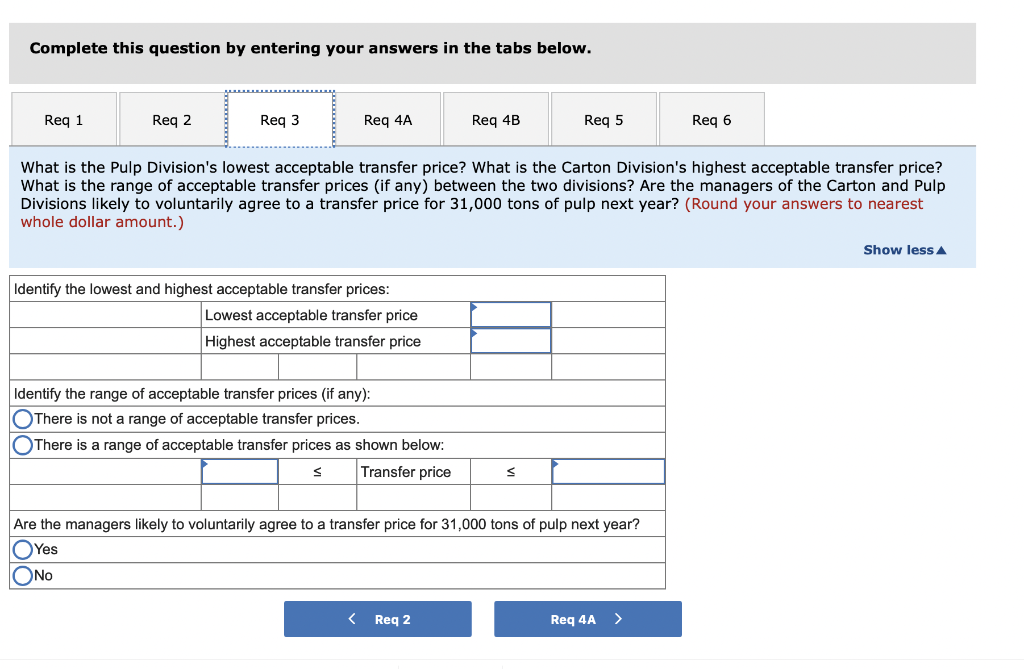The height and width of the screenshot is (669, 1024).
Task: Select the Req 3 tab
Action: click(x=280, y=118)
